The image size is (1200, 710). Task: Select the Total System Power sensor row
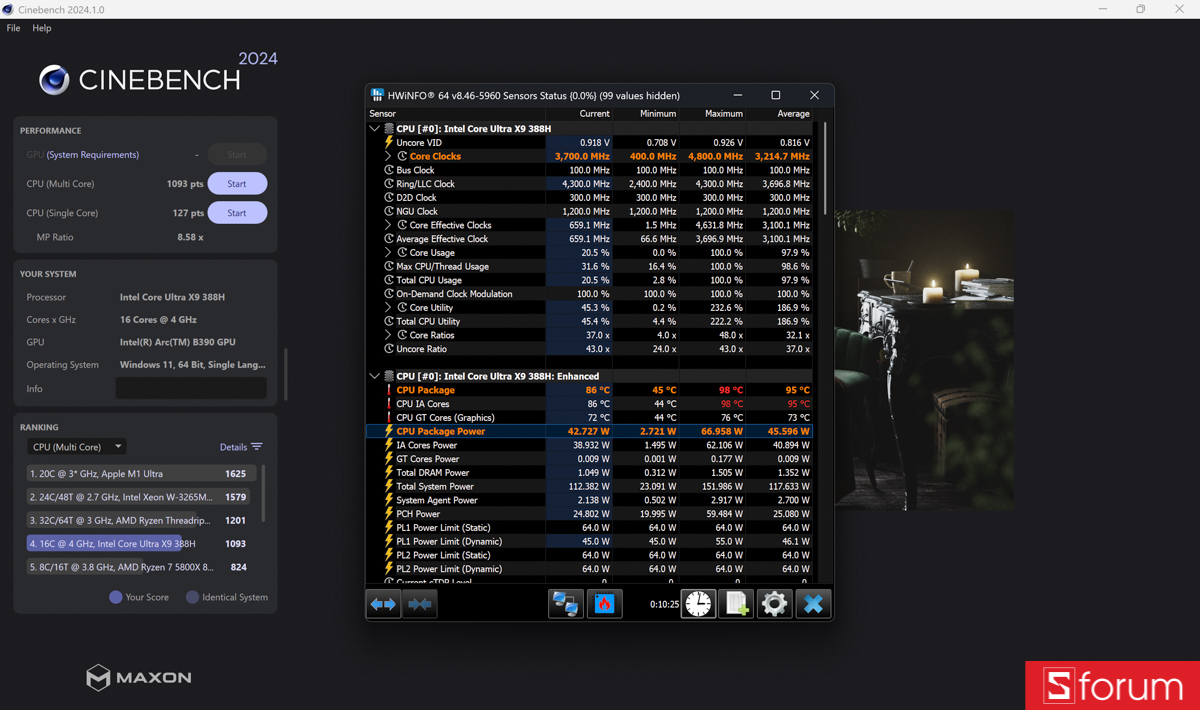point(590,486)
